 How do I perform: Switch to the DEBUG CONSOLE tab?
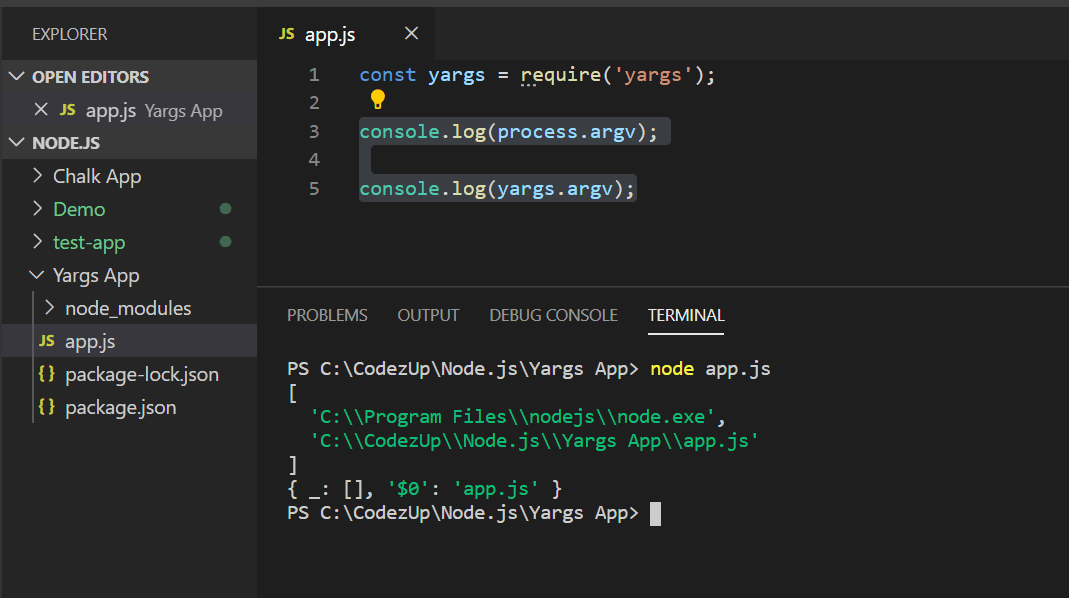point(553,315)
